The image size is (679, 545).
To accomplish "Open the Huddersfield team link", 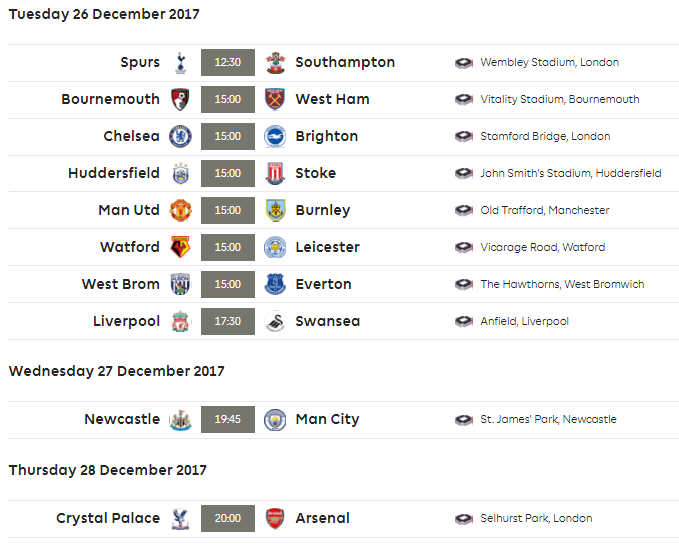I will click(114, 173).
